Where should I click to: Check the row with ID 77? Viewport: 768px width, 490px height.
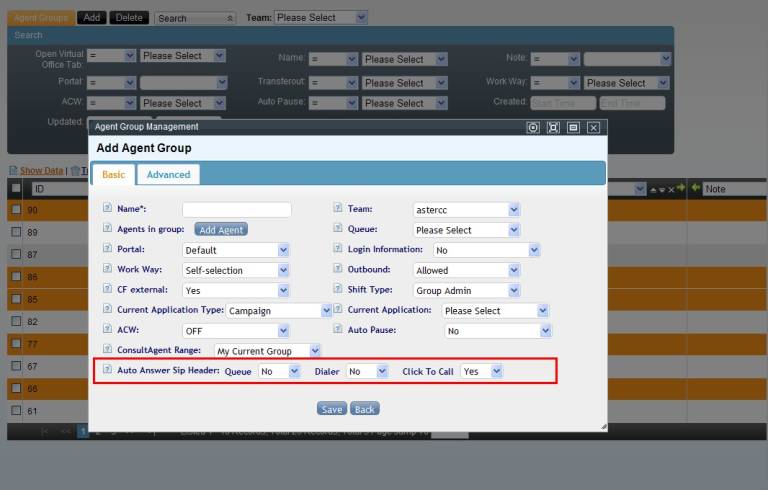(x=16, y=343)
